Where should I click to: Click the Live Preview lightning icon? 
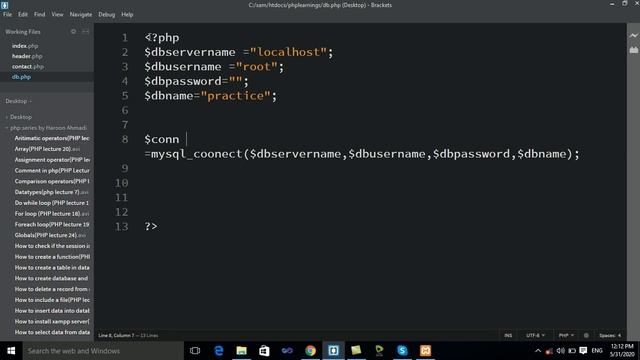[633, 36]
